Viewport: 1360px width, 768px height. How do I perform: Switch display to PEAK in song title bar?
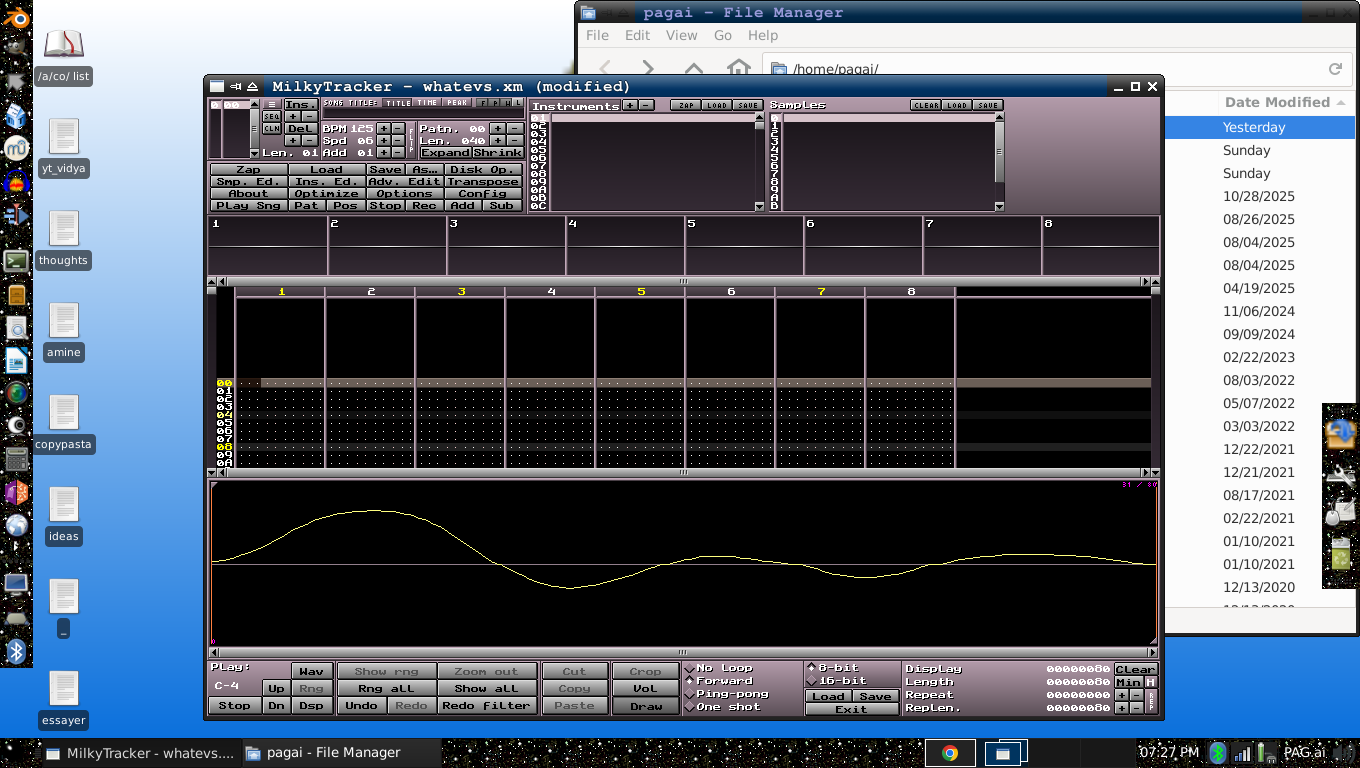pyautogui.click(x=457, y=103)
